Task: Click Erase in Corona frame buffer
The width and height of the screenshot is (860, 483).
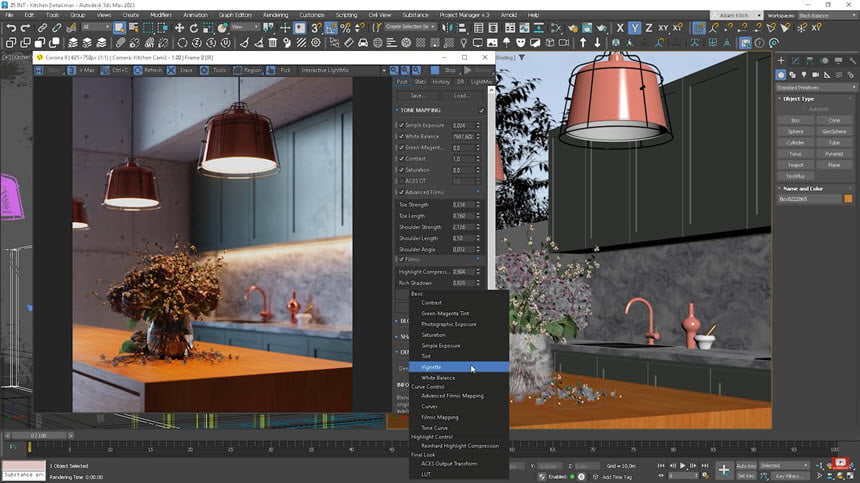Action: 181,70
